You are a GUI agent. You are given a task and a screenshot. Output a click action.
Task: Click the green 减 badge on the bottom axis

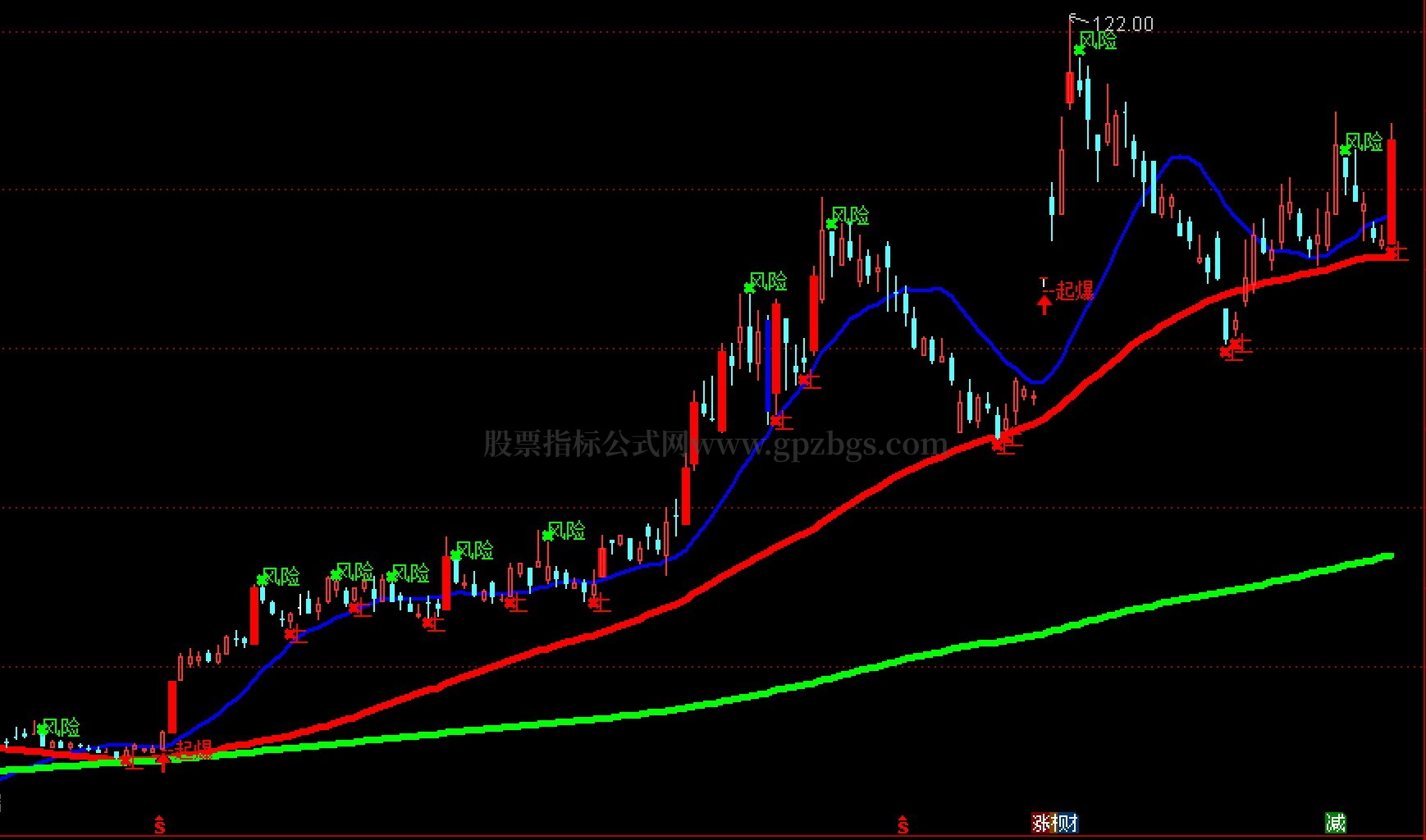pyautogui.click(x=1336, y=822)
